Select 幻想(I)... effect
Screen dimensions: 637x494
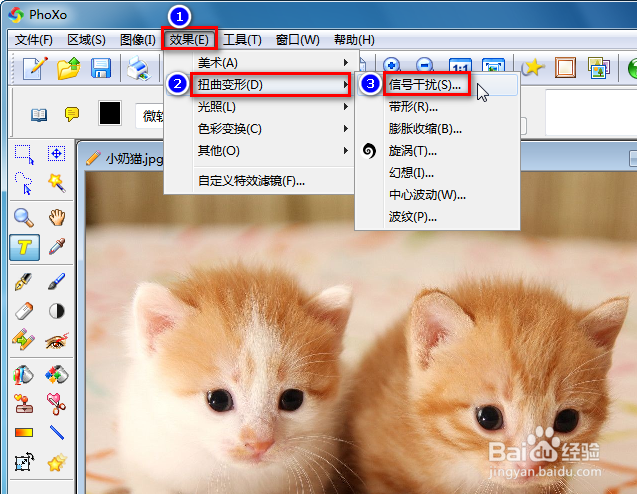(438, 173)
